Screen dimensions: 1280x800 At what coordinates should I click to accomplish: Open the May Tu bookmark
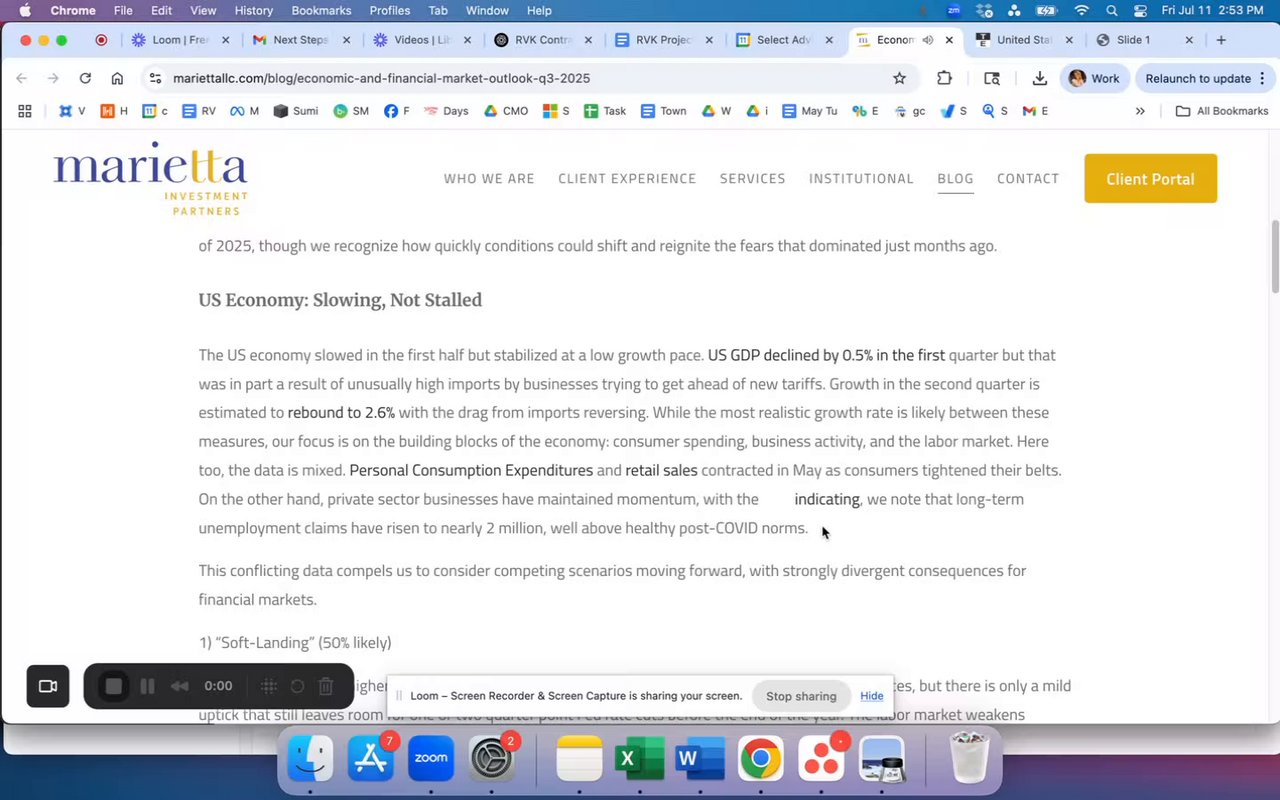(x=810, y=111)
